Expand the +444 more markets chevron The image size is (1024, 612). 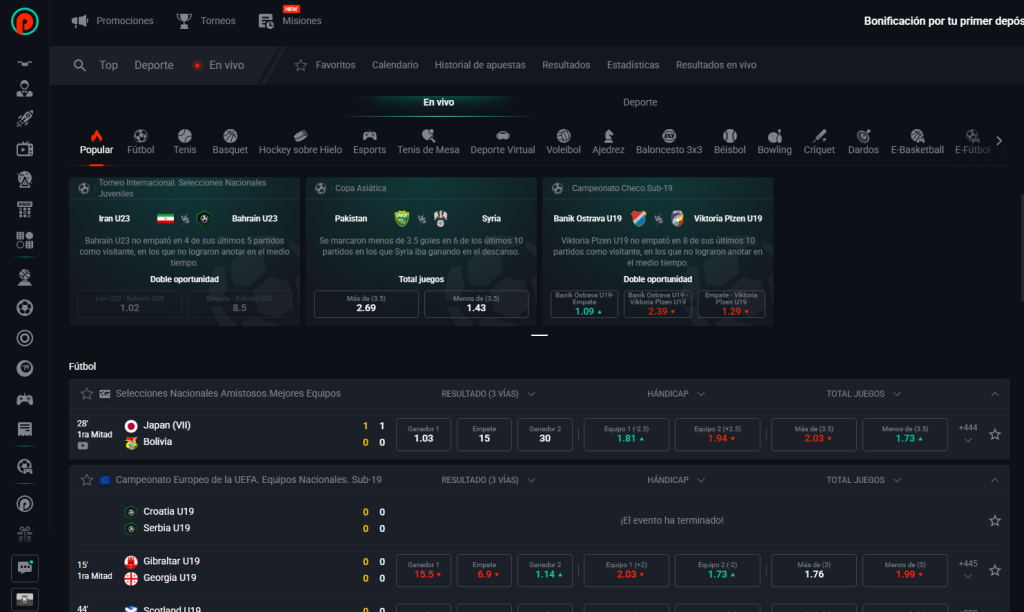[x=967, y=441]
